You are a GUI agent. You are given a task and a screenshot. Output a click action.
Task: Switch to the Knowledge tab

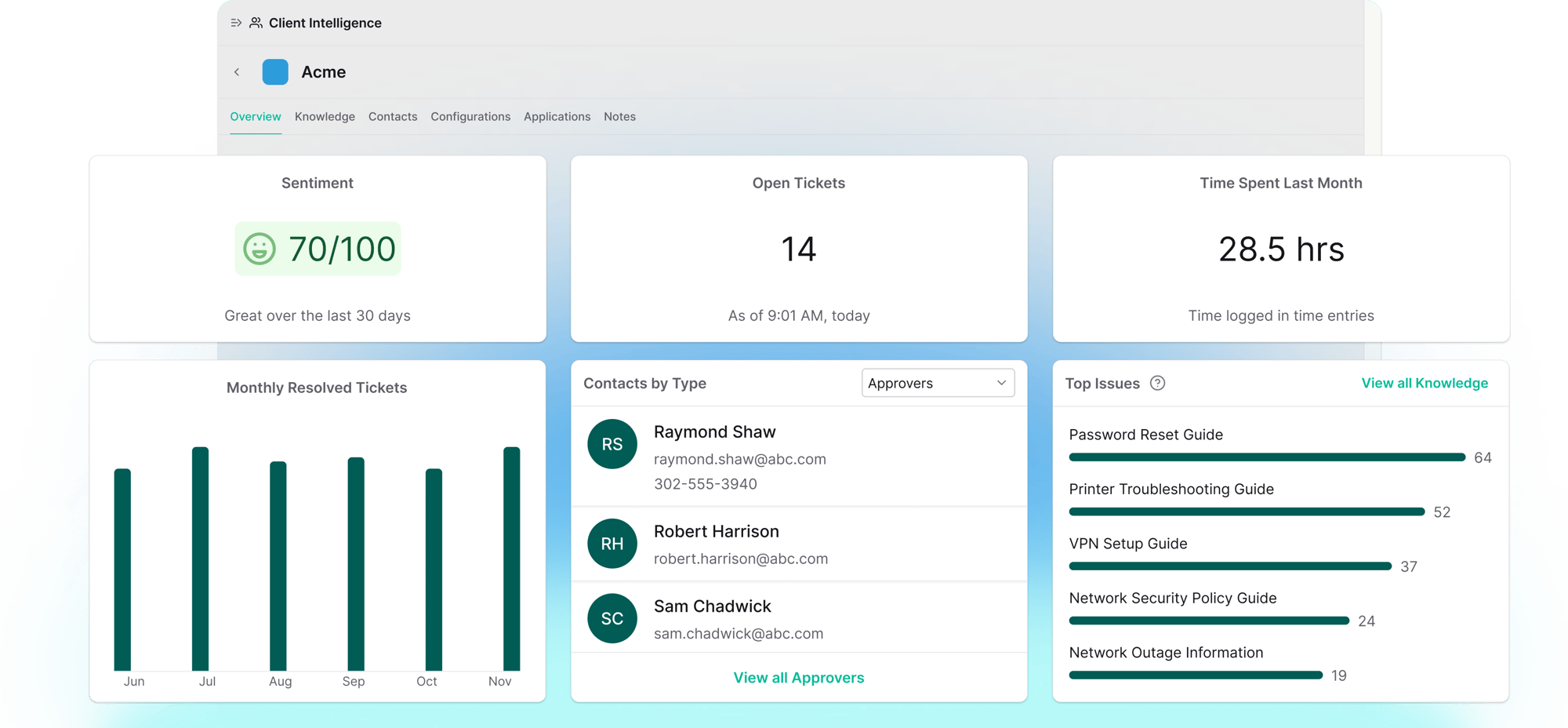click(x=325, y=116)
